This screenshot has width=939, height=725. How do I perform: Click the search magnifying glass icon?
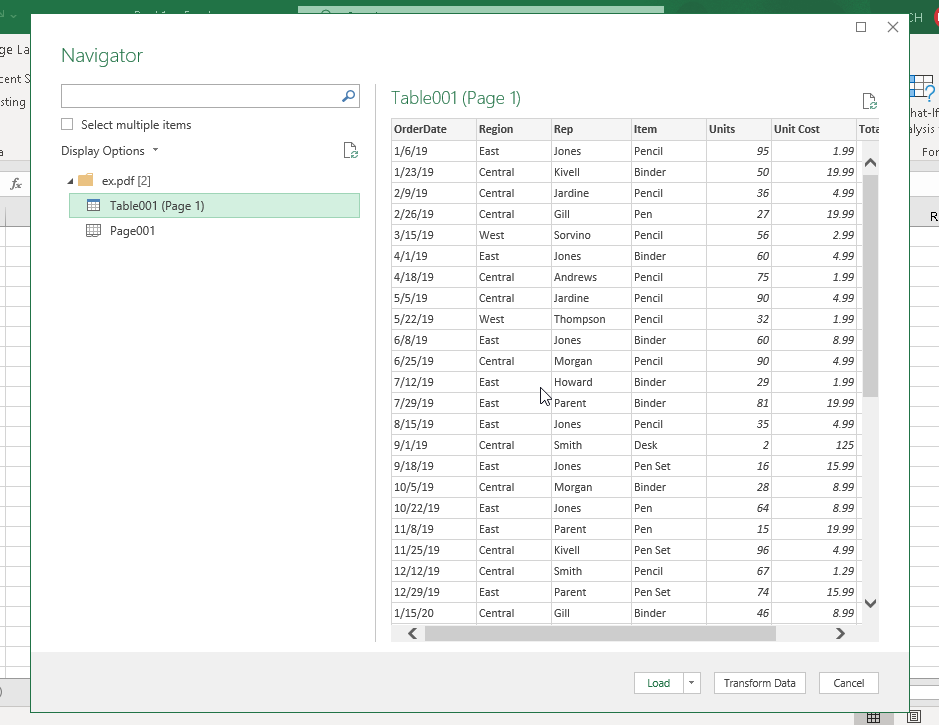coord(347,96)
